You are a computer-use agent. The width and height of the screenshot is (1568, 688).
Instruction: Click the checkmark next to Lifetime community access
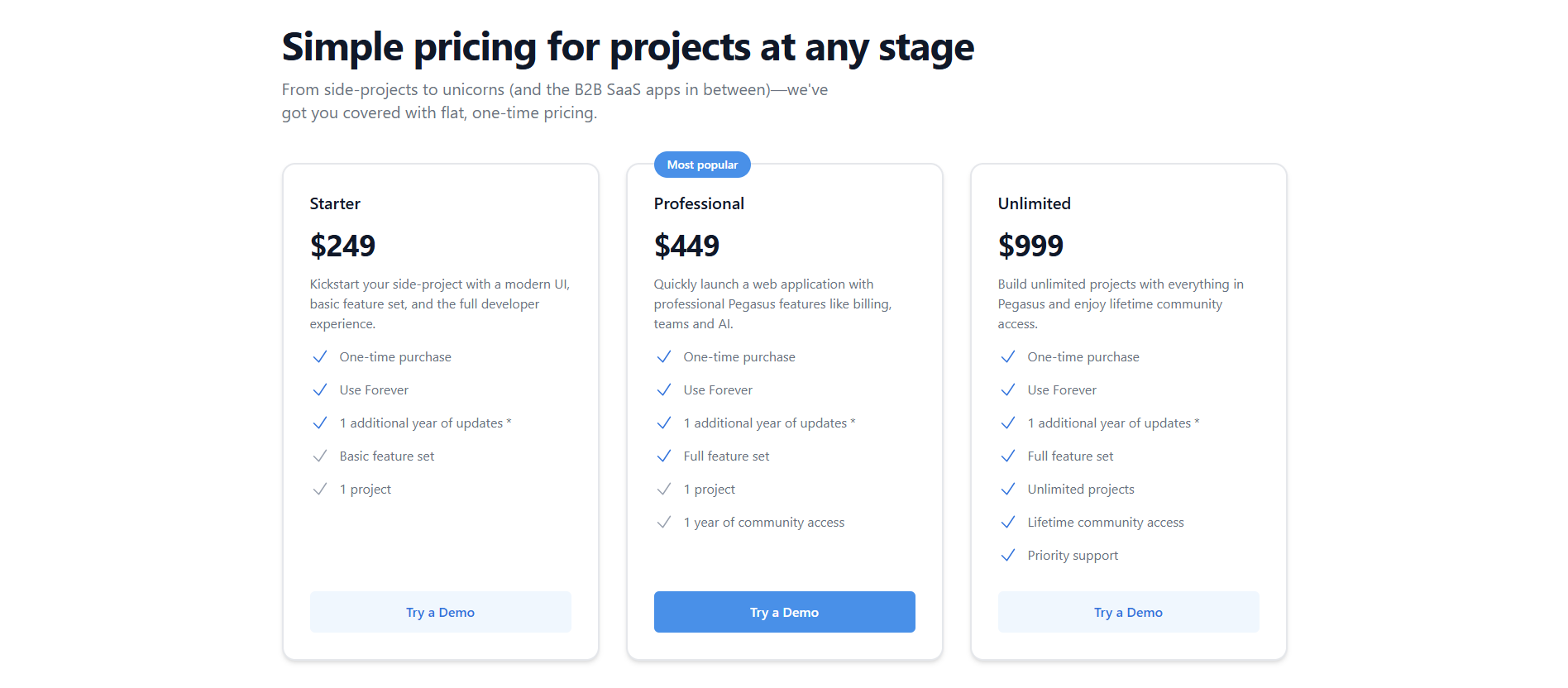(x=1008, y=522)
